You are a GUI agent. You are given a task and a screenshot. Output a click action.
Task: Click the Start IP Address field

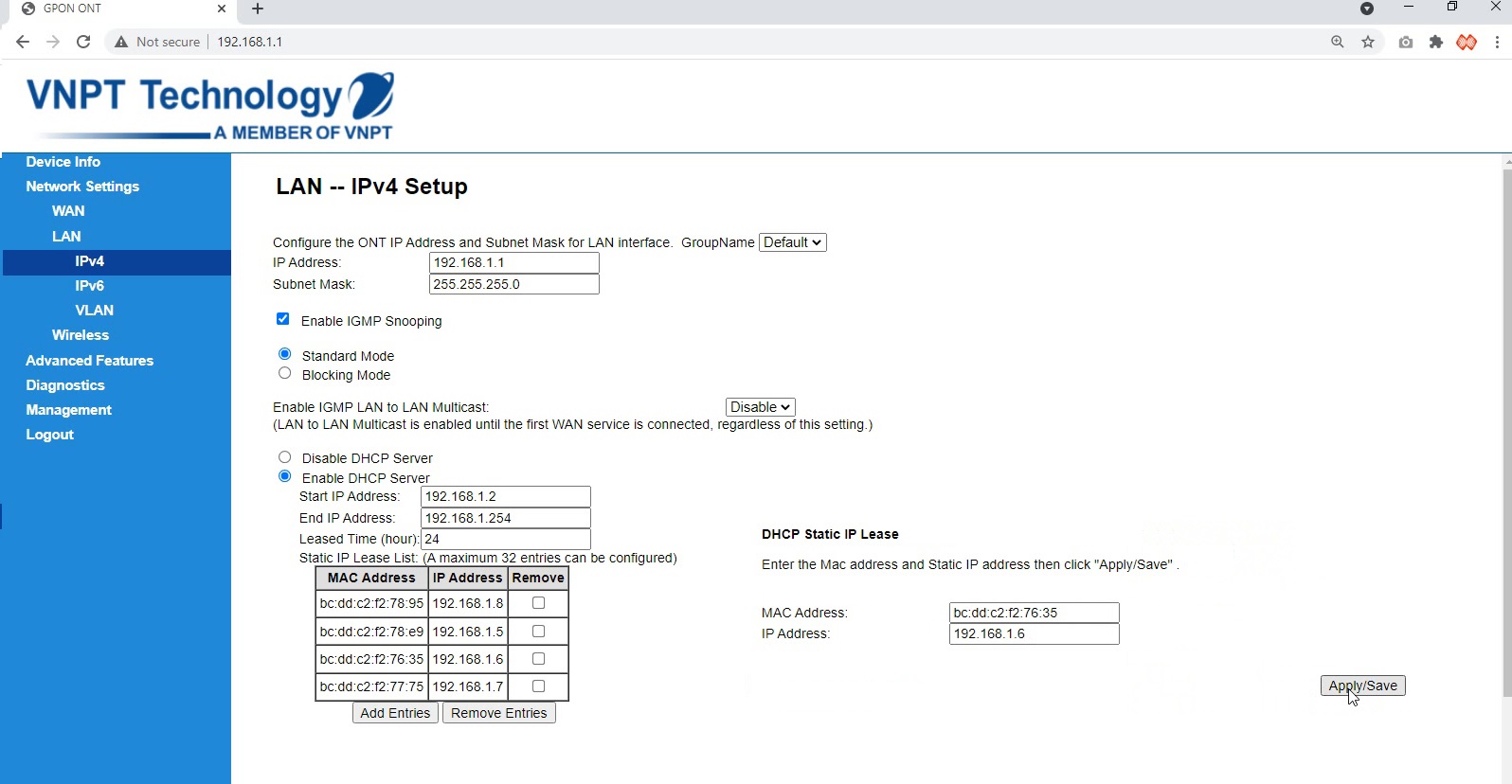click(505, 496)
